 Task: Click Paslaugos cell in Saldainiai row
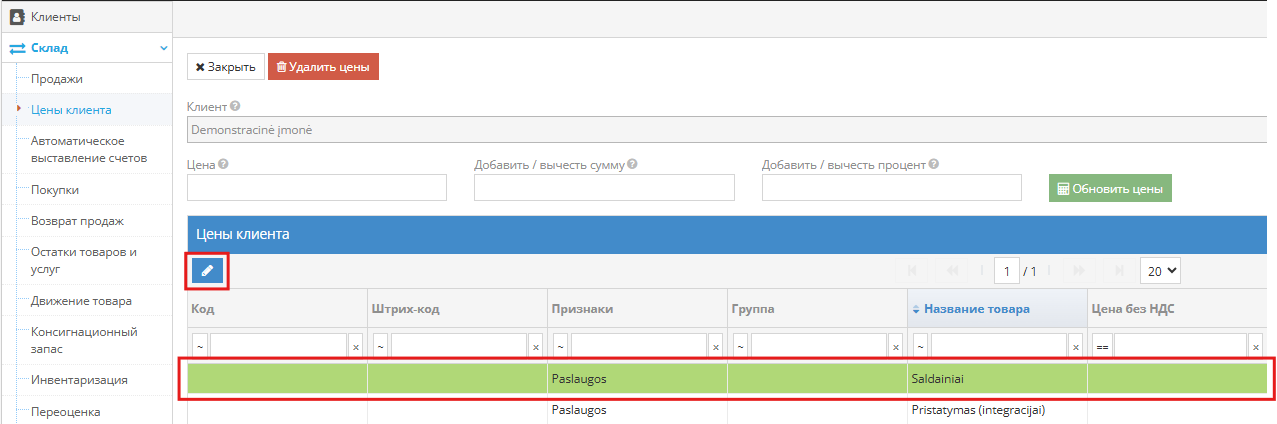(x=637, y=379)
